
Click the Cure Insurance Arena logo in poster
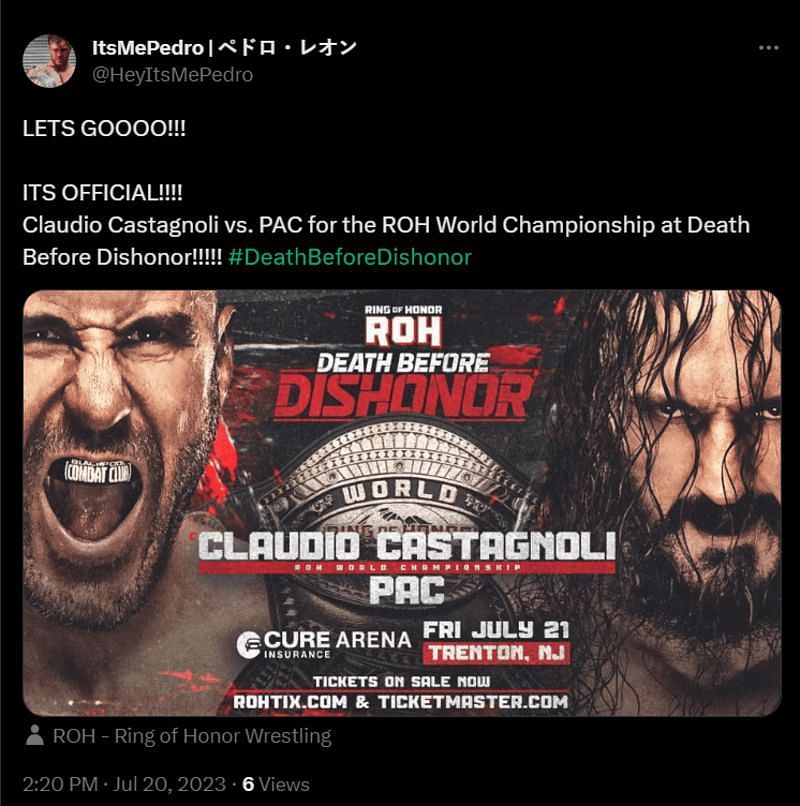click(324, 644)
